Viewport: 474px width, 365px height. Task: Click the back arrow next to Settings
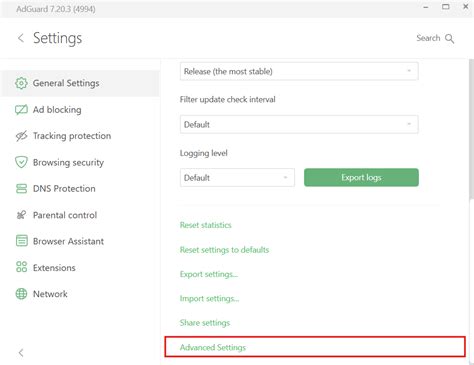coord(21,38)
